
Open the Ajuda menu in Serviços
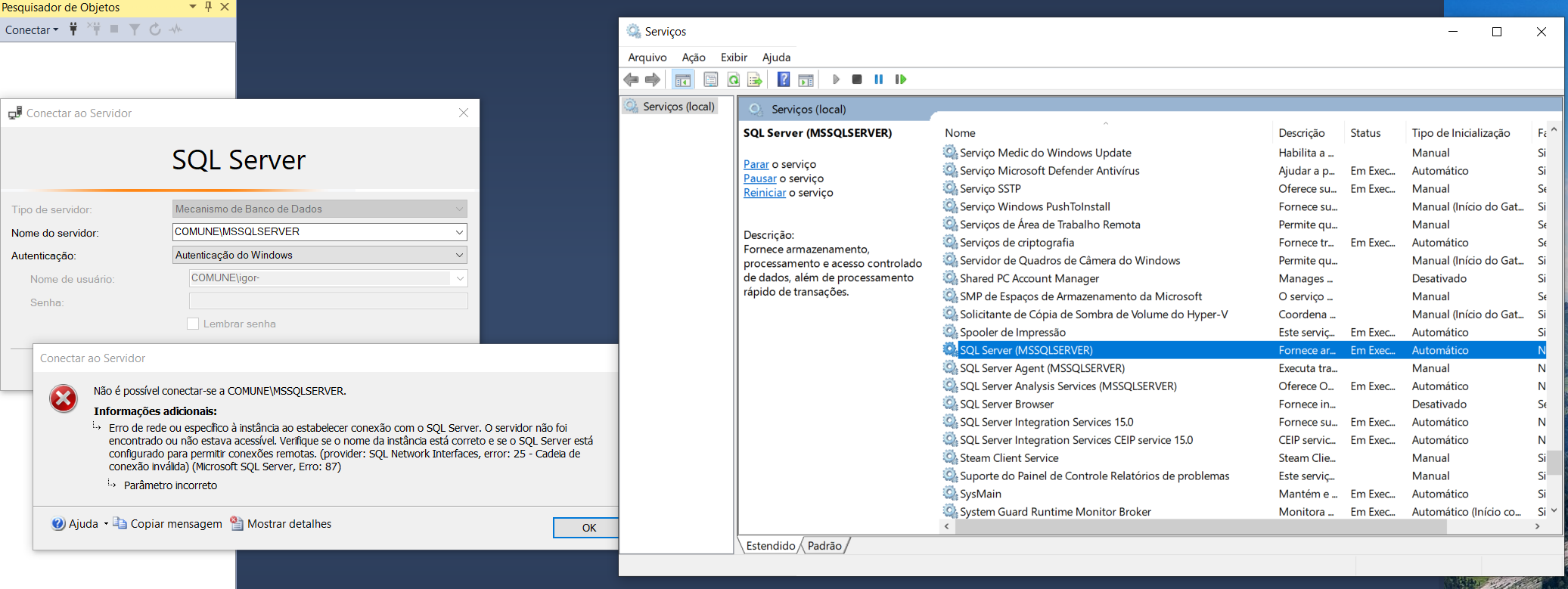(777, 57)
